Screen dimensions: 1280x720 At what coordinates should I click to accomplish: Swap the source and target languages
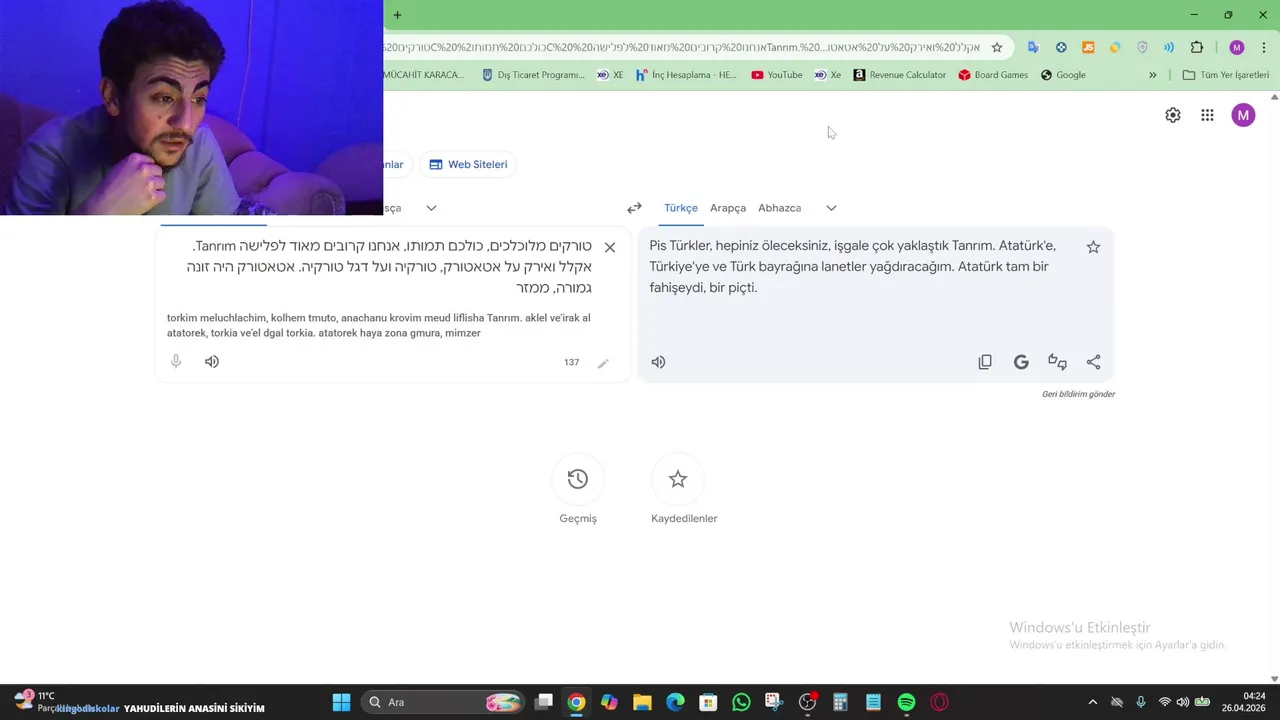click(x=634, y=208)
